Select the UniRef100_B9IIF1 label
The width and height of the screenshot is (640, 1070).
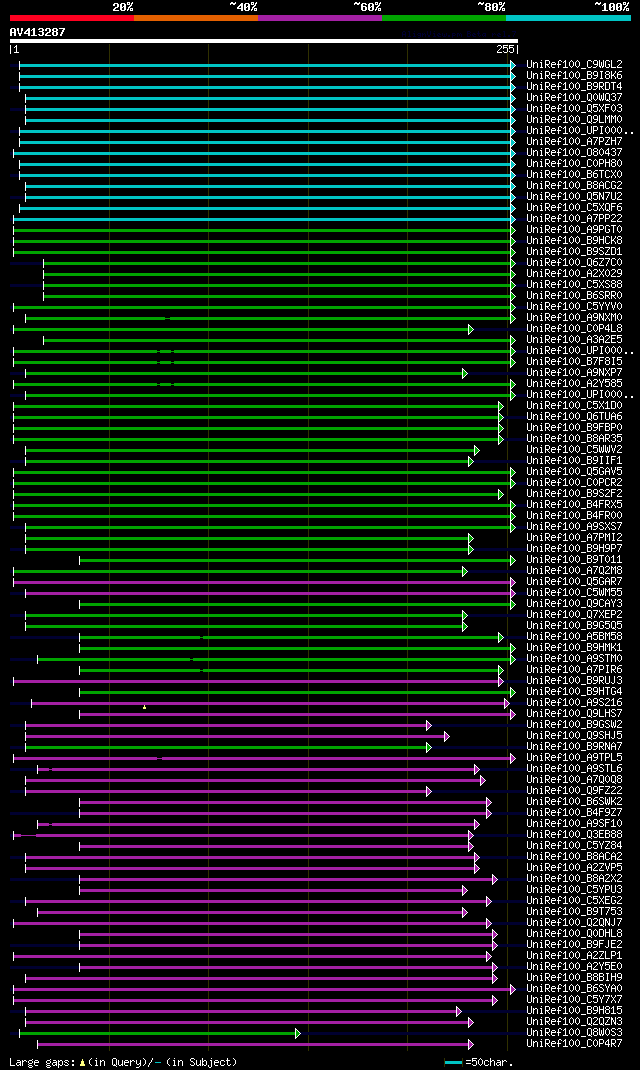coord(574,461)
